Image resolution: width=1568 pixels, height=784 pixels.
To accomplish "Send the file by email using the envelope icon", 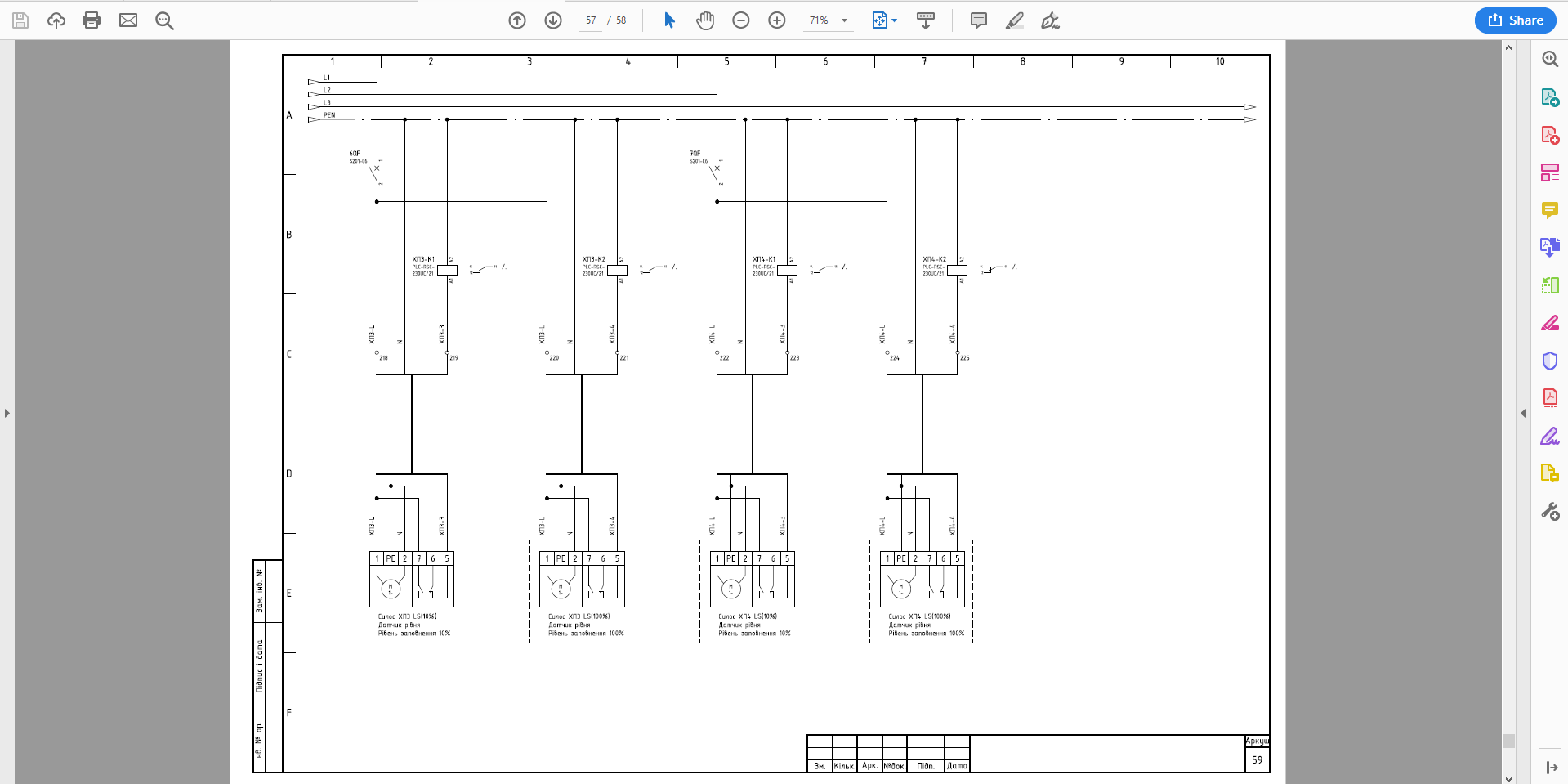I will [128, 20].
